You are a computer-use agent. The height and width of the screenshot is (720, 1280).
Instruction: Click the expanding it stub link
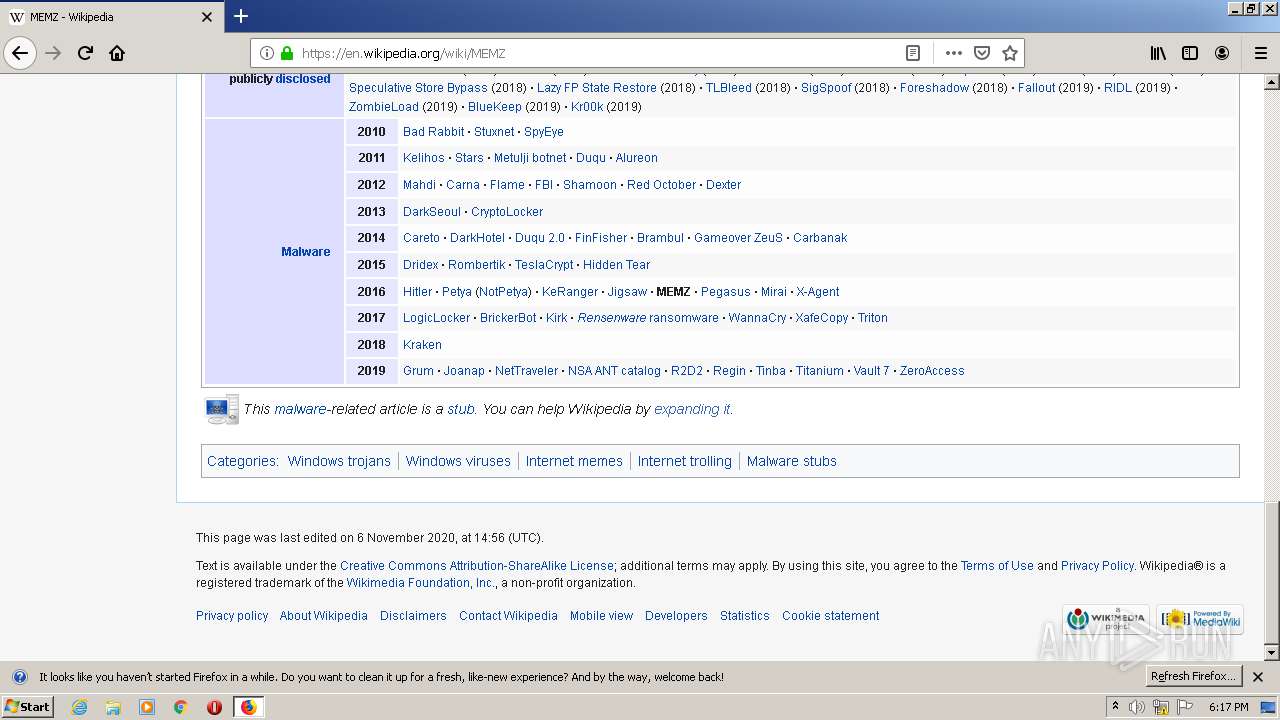pos(692,409)
